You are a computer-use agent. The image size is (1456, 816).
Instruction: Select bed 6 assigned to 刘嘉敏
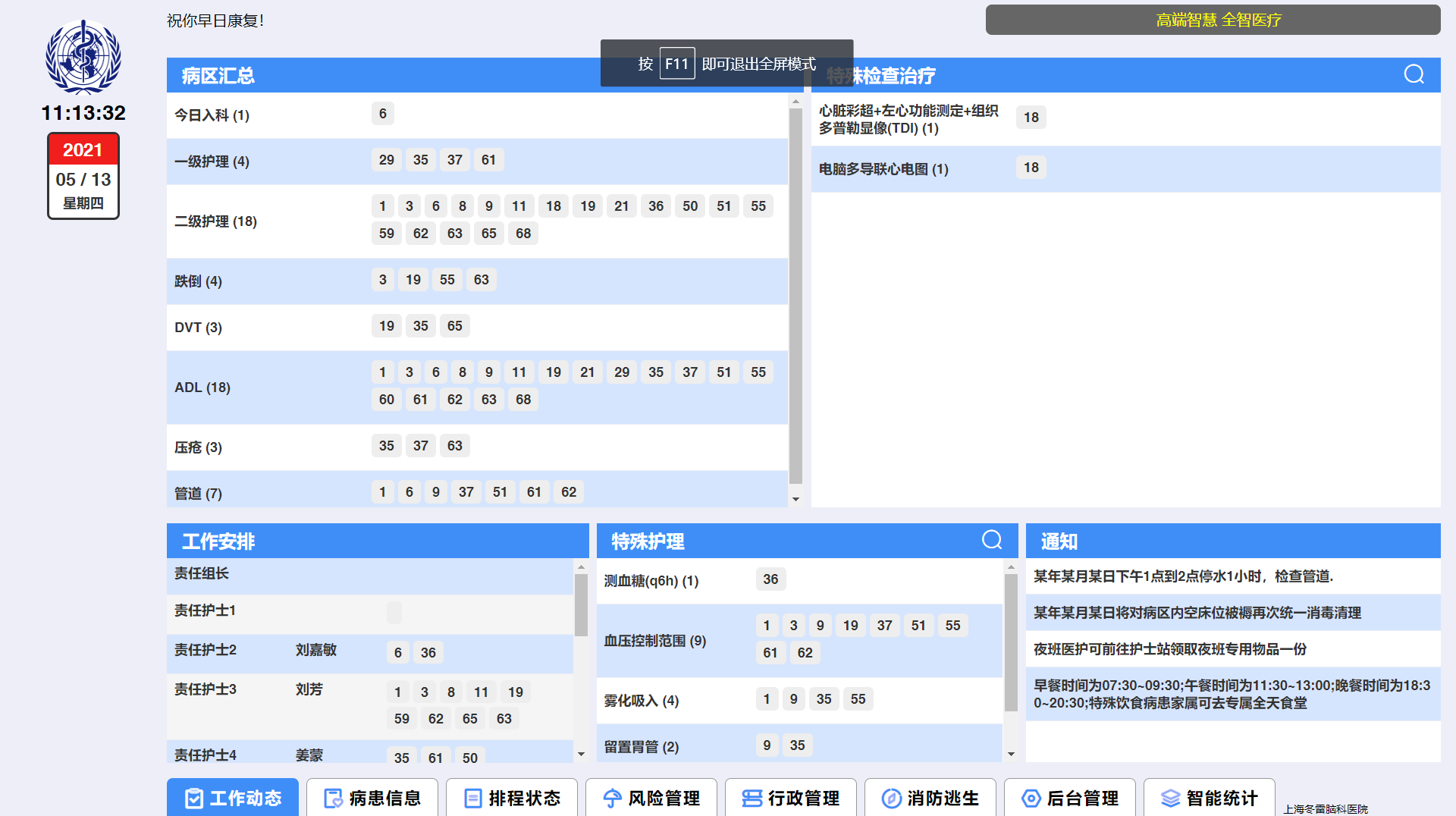coord(397,653)
